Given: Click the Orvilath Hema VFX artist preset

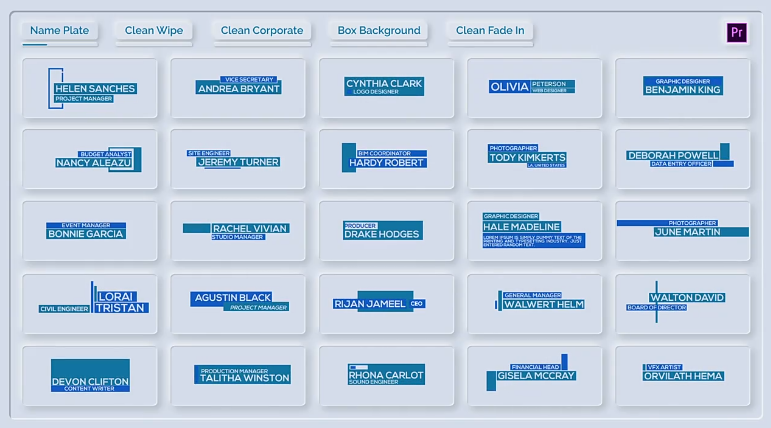Looking at the screenshot, I should pyautogui.click(x=682, y=375).
